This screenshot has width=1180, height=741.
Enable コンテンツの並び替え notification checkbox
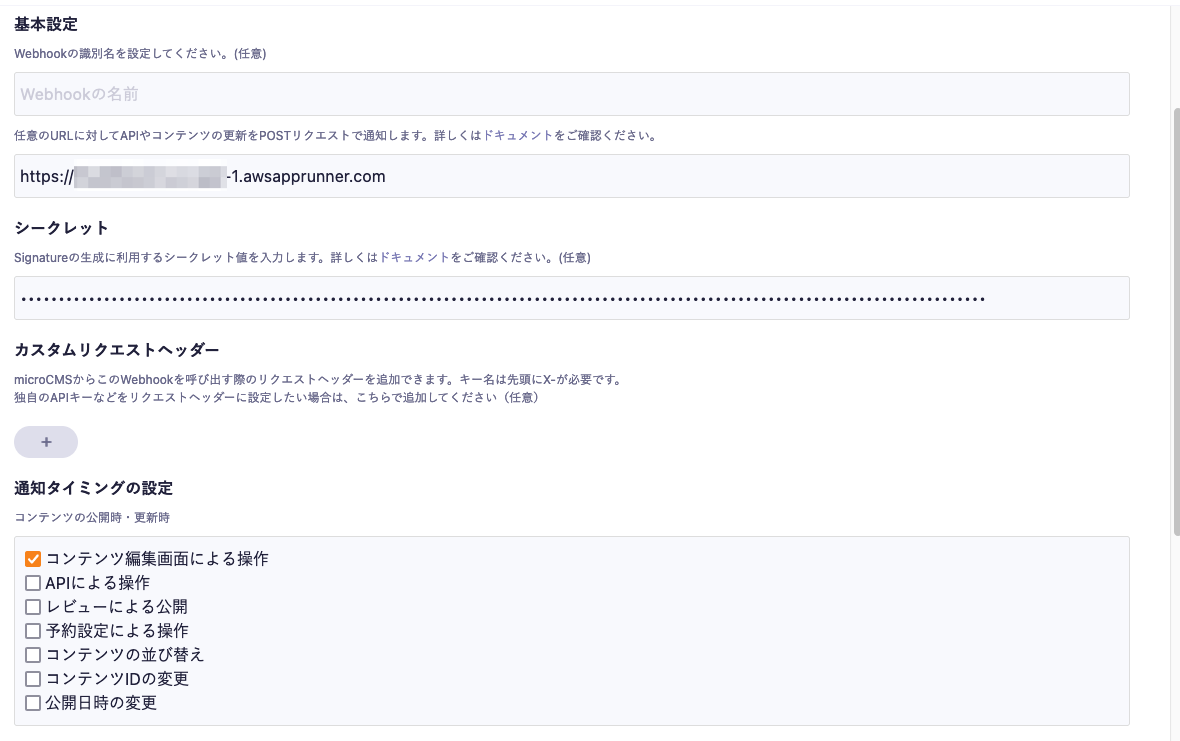(x=33, y=655)
